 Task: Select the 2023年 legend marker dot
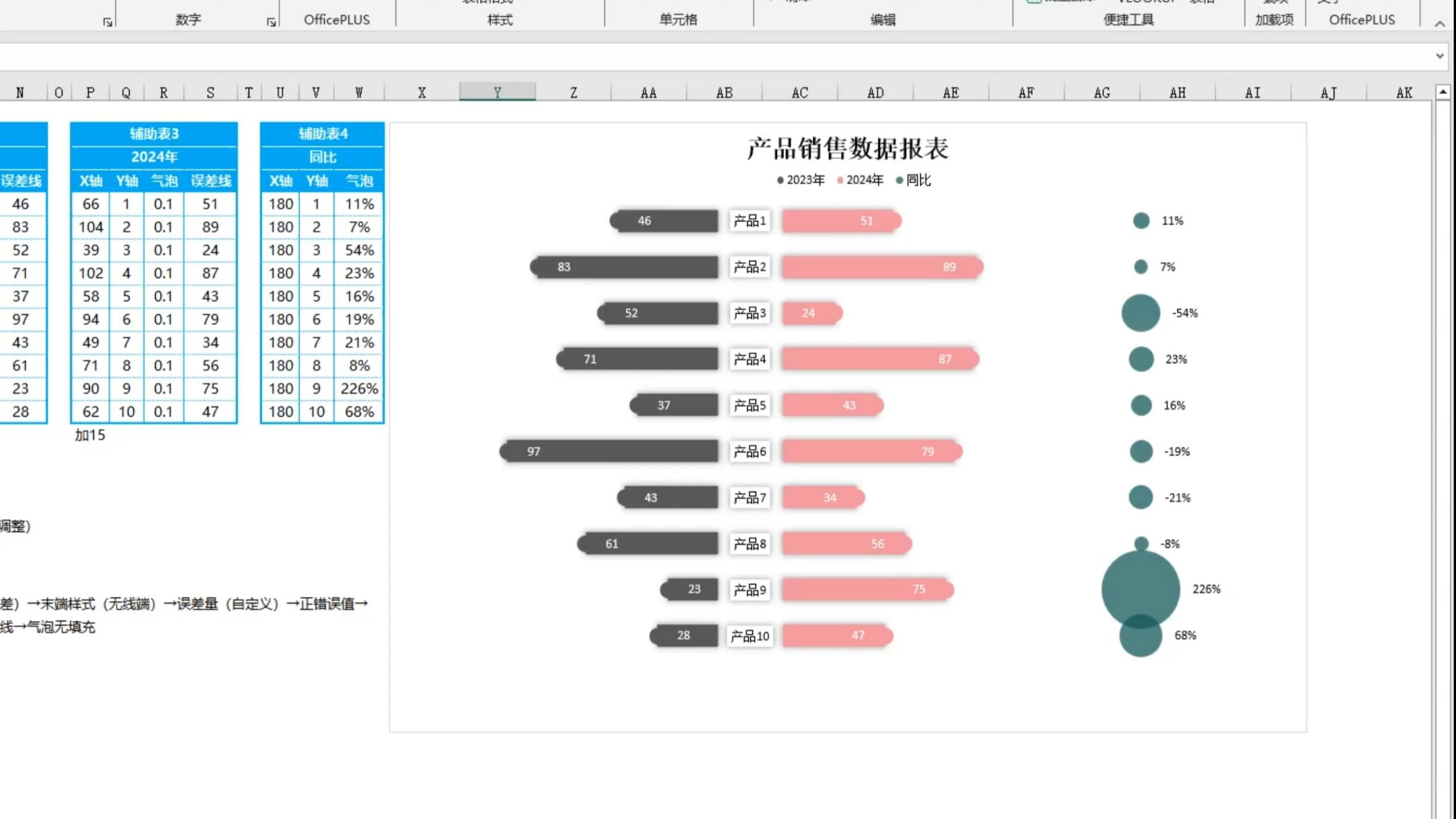click(x=780, y=180)
